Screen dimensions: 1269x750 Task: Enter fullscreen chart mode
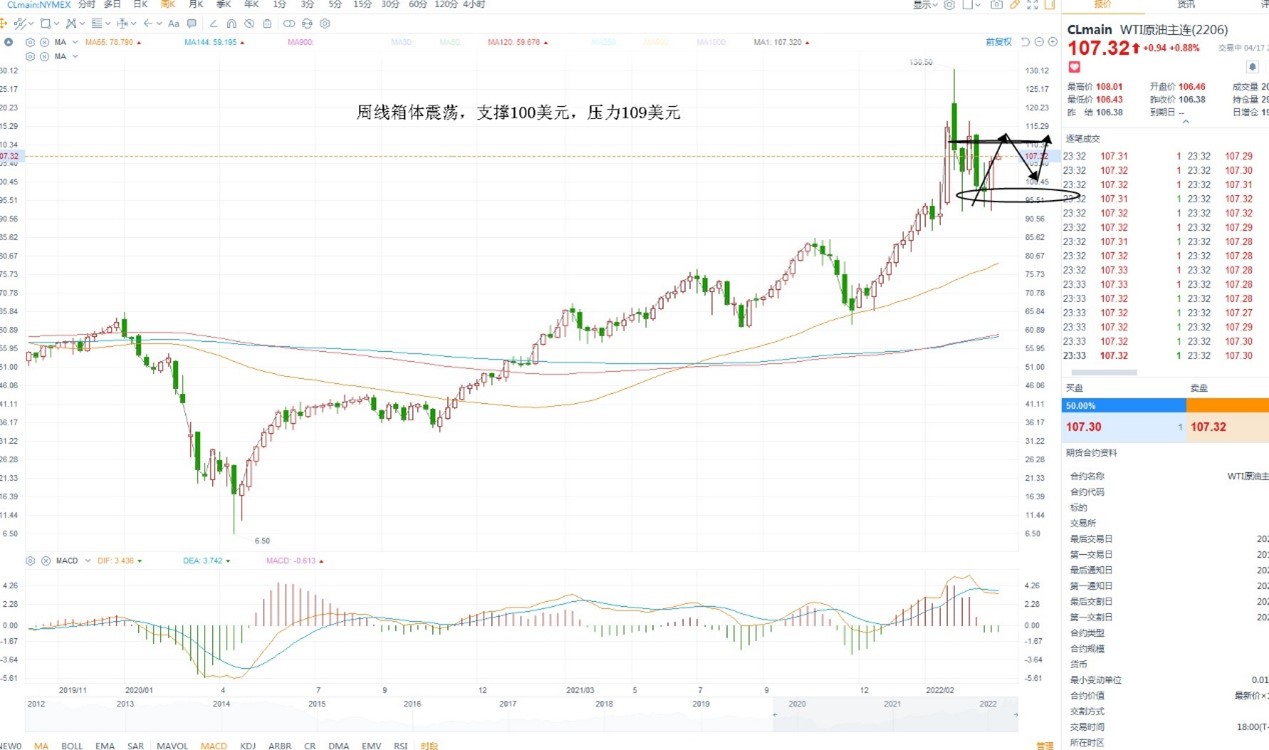pyautogui.click(x=1032, y=5)
